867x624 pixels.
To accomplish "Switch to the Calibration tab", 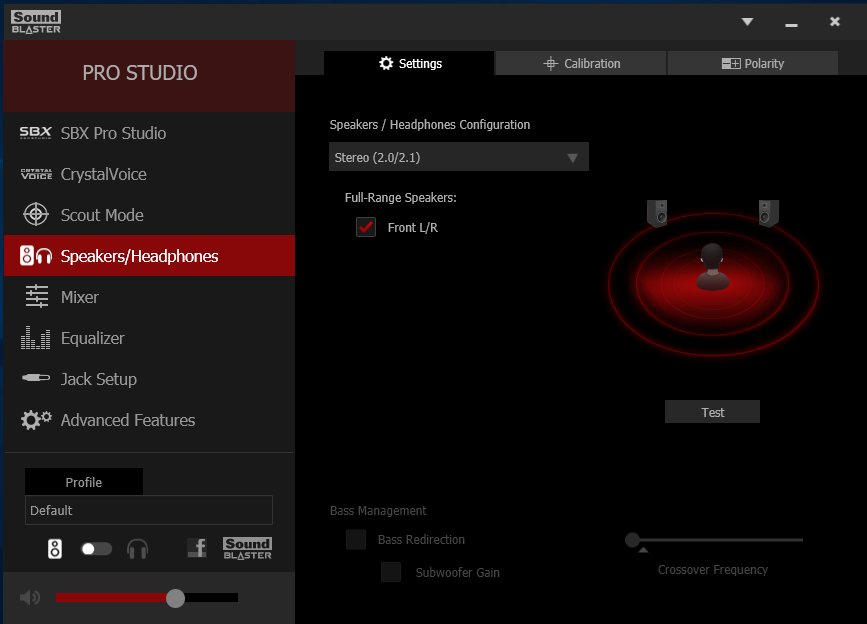I will pos(579,63).
